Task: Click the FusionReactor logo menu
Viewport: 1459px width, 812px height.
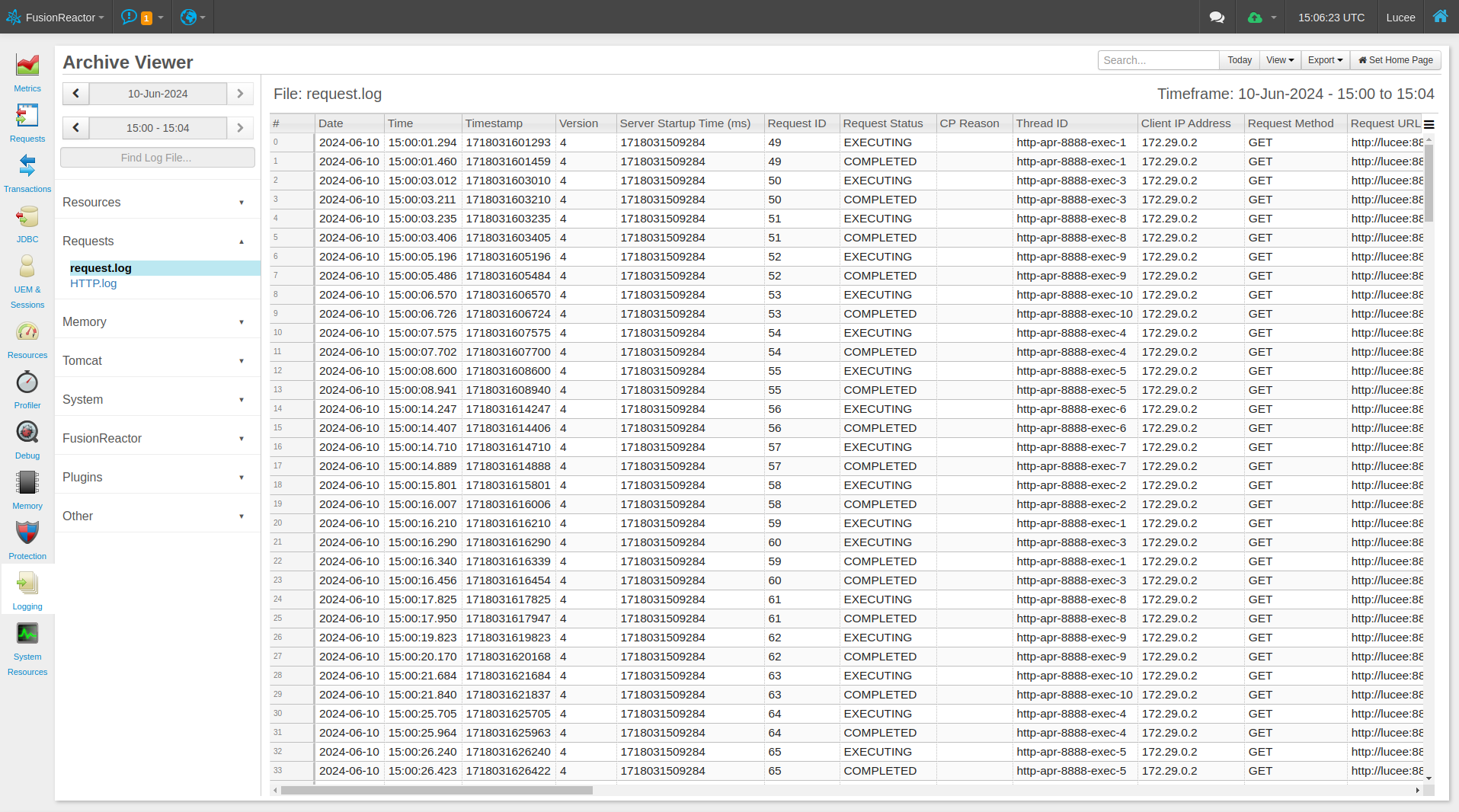Action: [55, 17]
